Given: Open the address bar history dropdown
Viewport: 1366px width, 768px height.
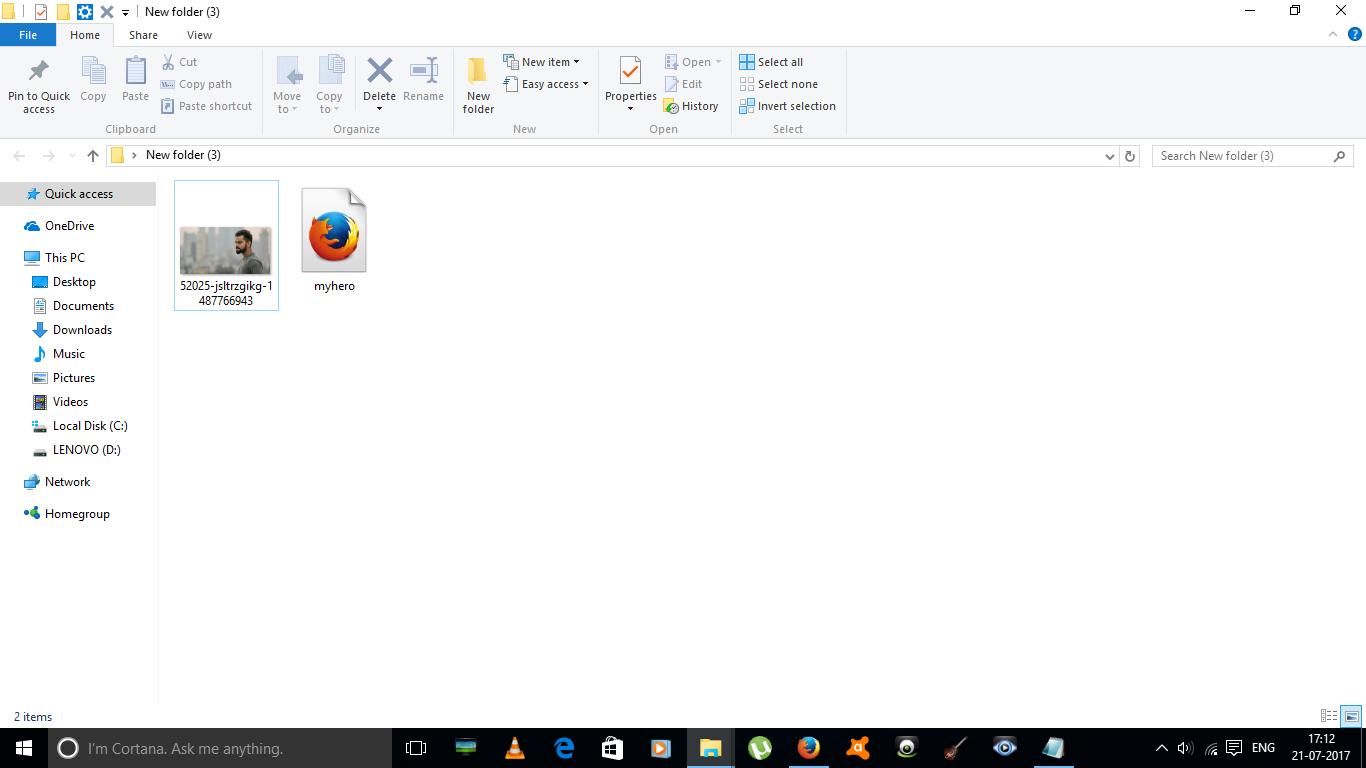Looking at the screenshot, I should coord(1109,156).
